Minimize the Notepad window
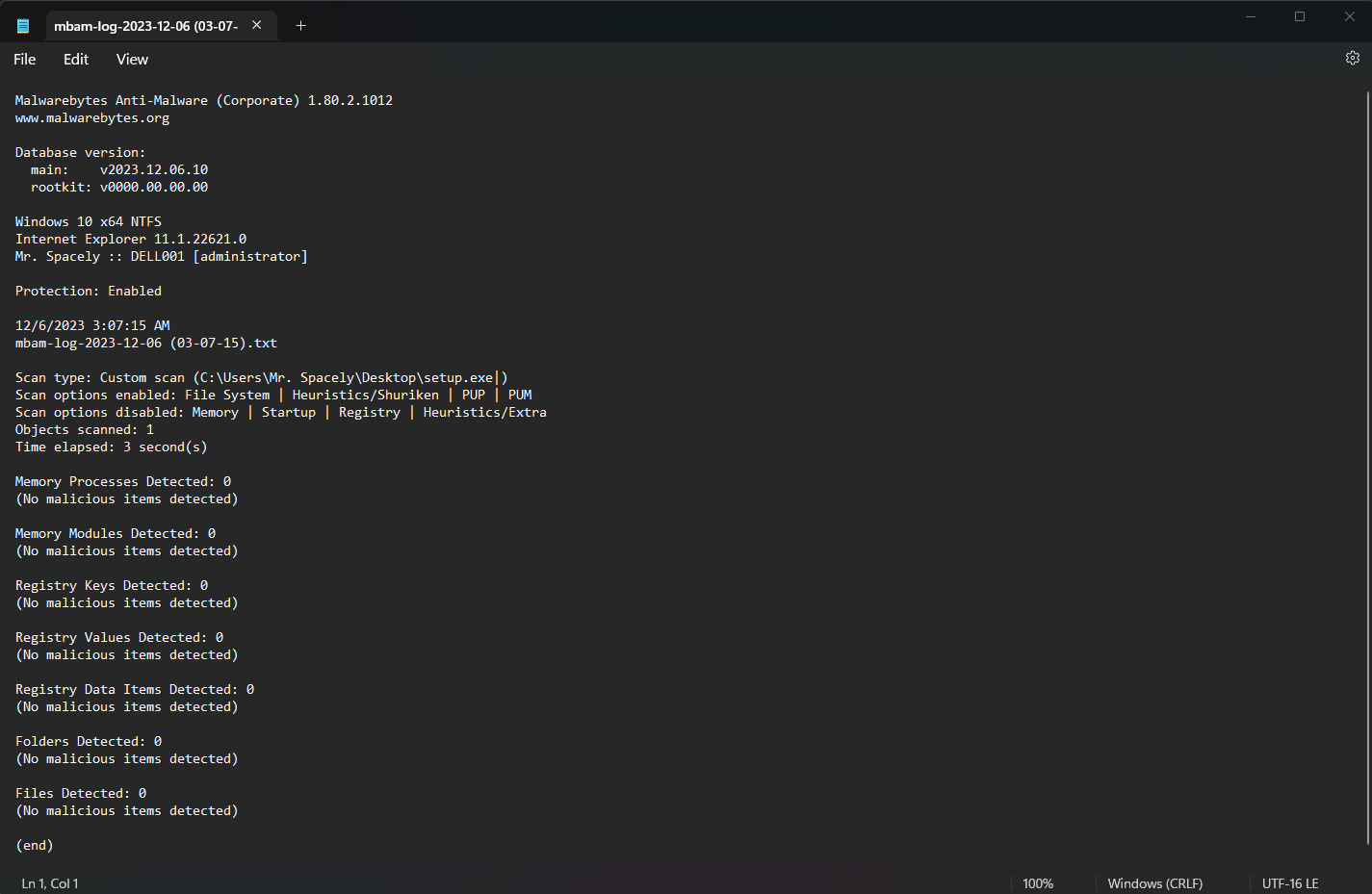The image size is (1372, 894). pyautogui.click(x=1251, y=16)
